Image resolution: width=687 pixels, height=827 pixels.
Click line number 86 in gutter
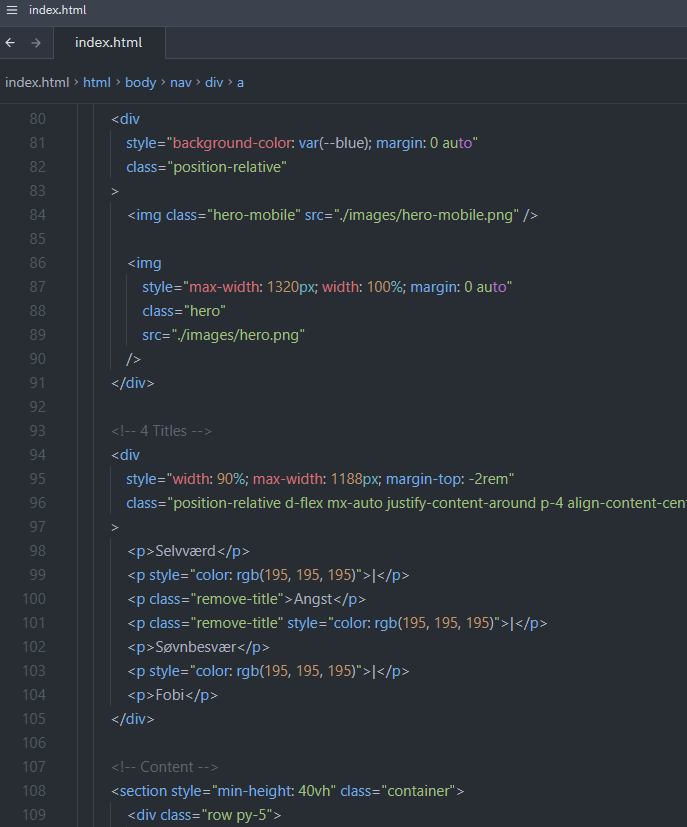point(37,263)
